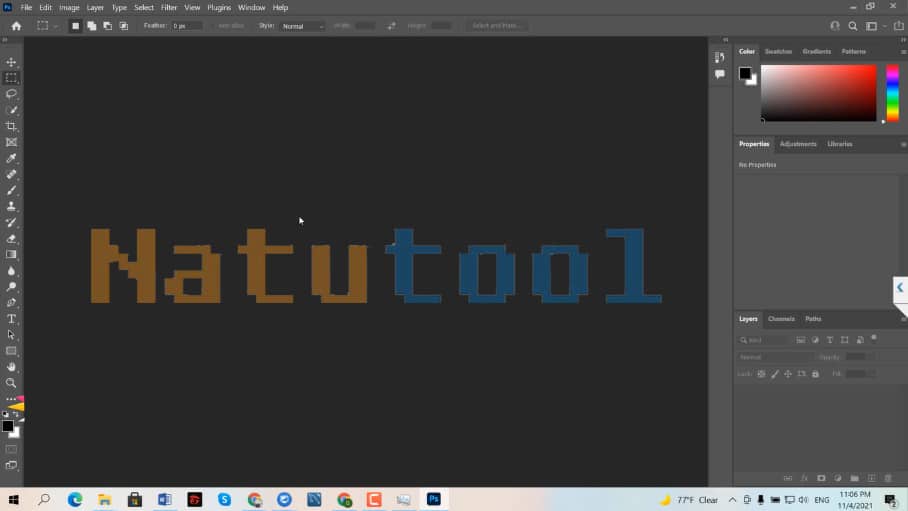Viewport: 908px width, 511px height.
Task: Choose Intersect with Selection mode
Action: point(124,26)
